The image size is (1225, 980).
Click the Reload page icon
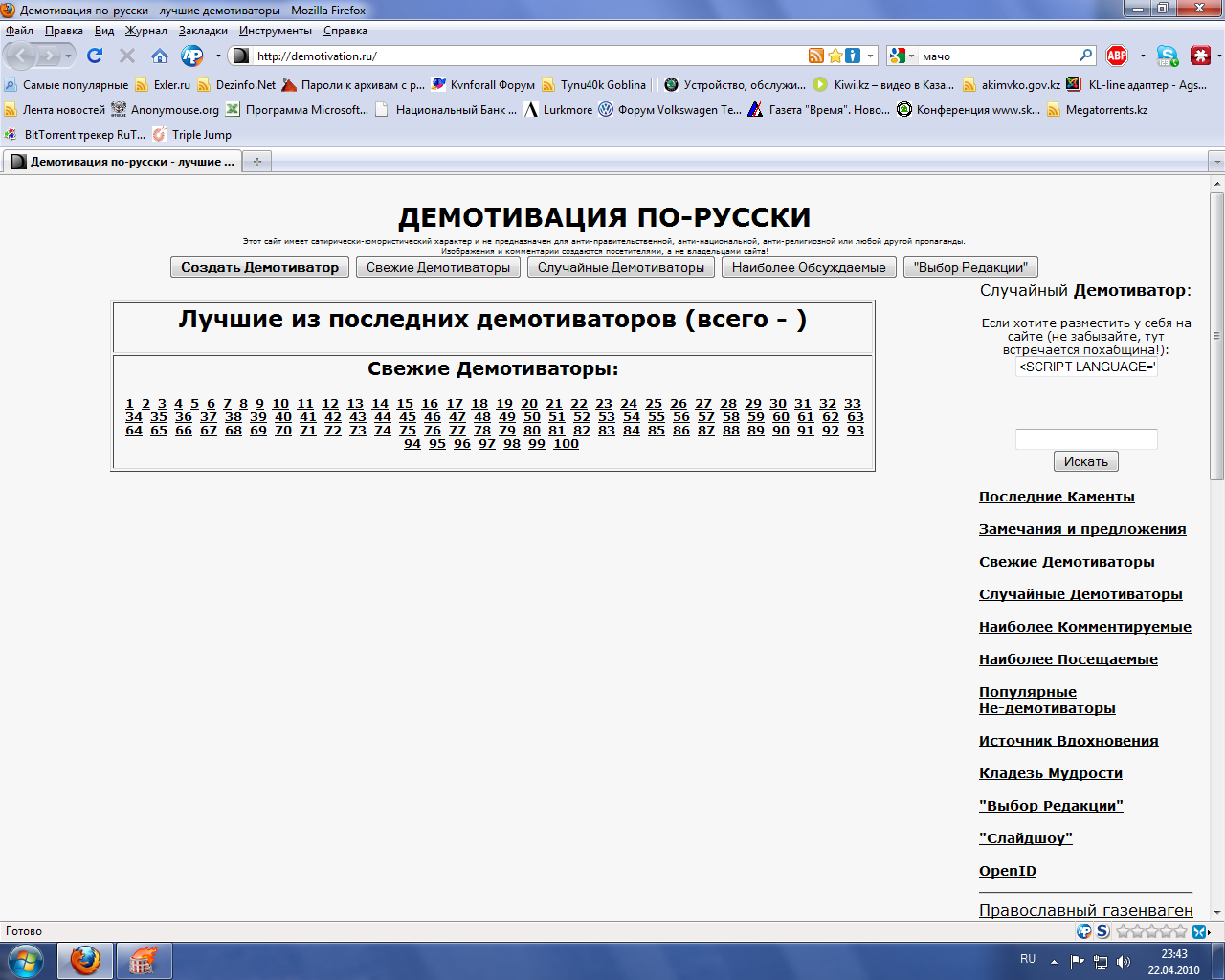click(95, 56)
